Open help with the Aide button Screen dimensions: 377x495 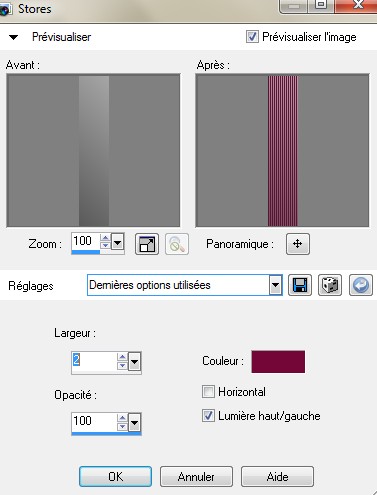(277, 476)
